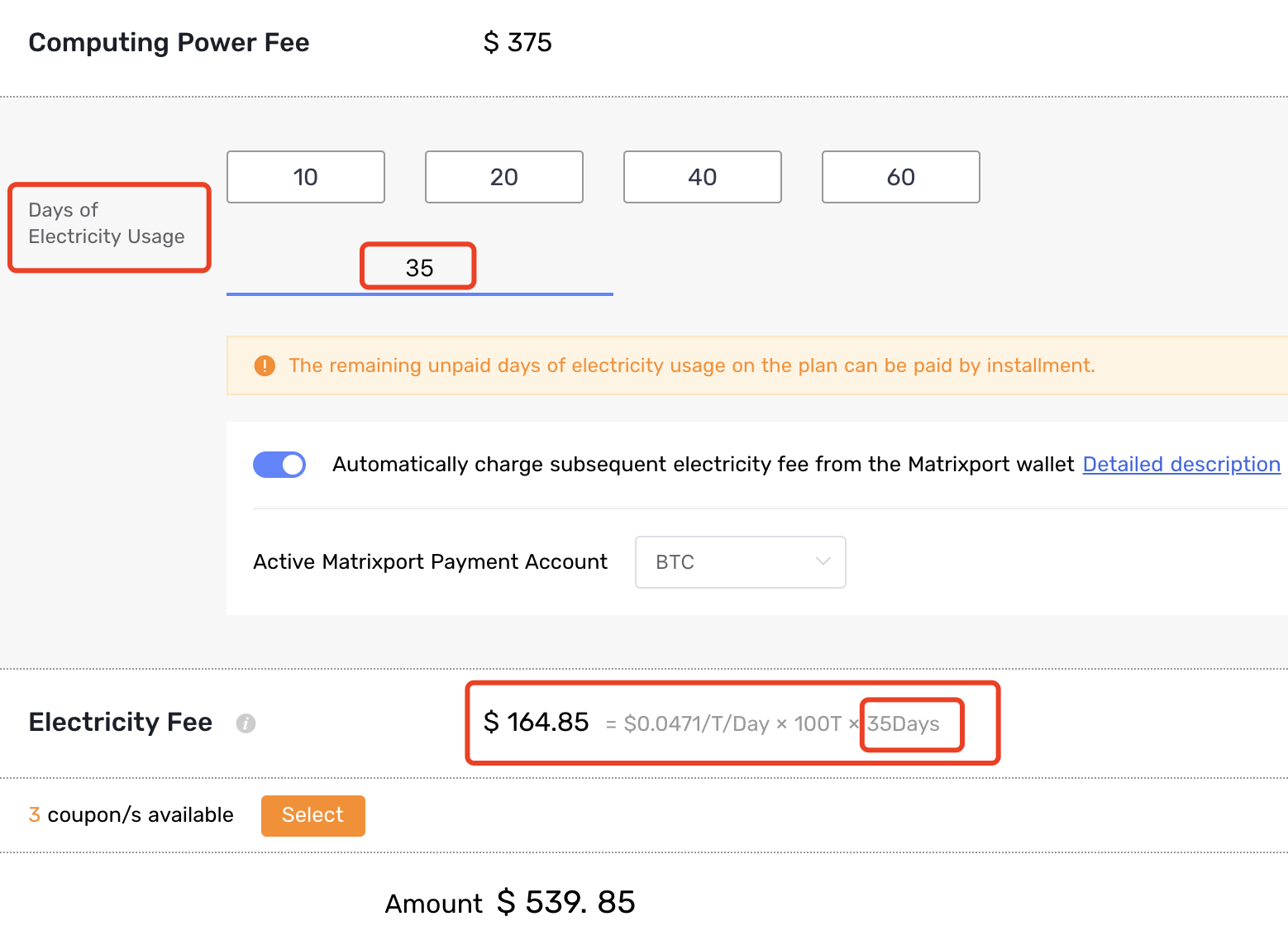This screenshot has width=1288, height=926.
Task: Click the Days of Electricity Usage label
Action: click(107, 223)
